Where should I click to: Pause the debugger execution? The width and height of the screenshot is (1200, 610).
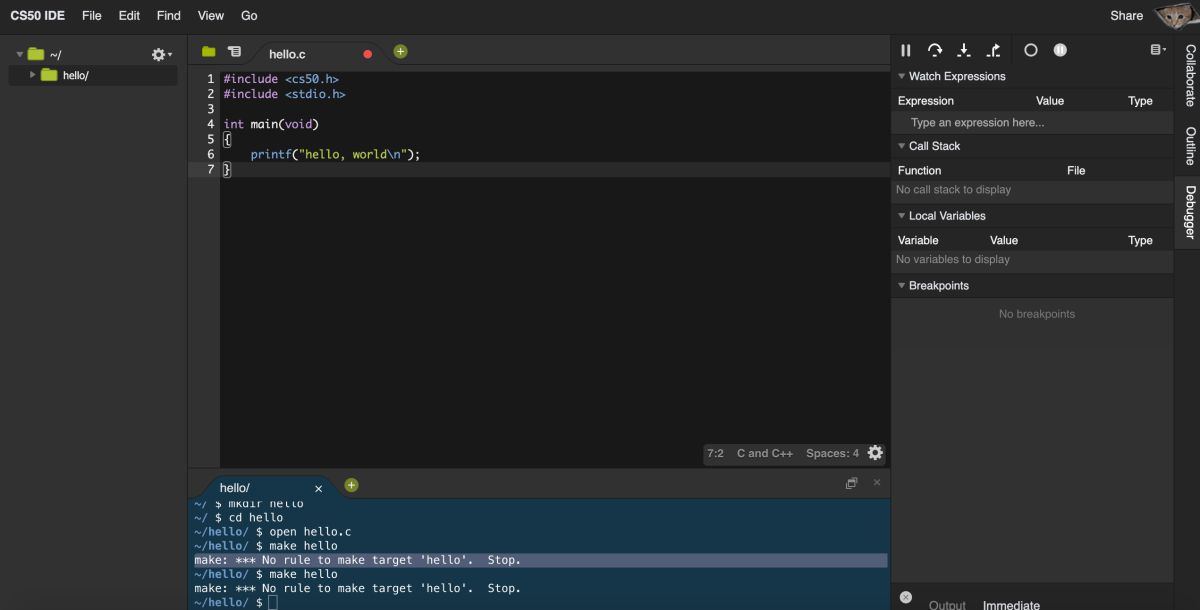tap(906, 50)
